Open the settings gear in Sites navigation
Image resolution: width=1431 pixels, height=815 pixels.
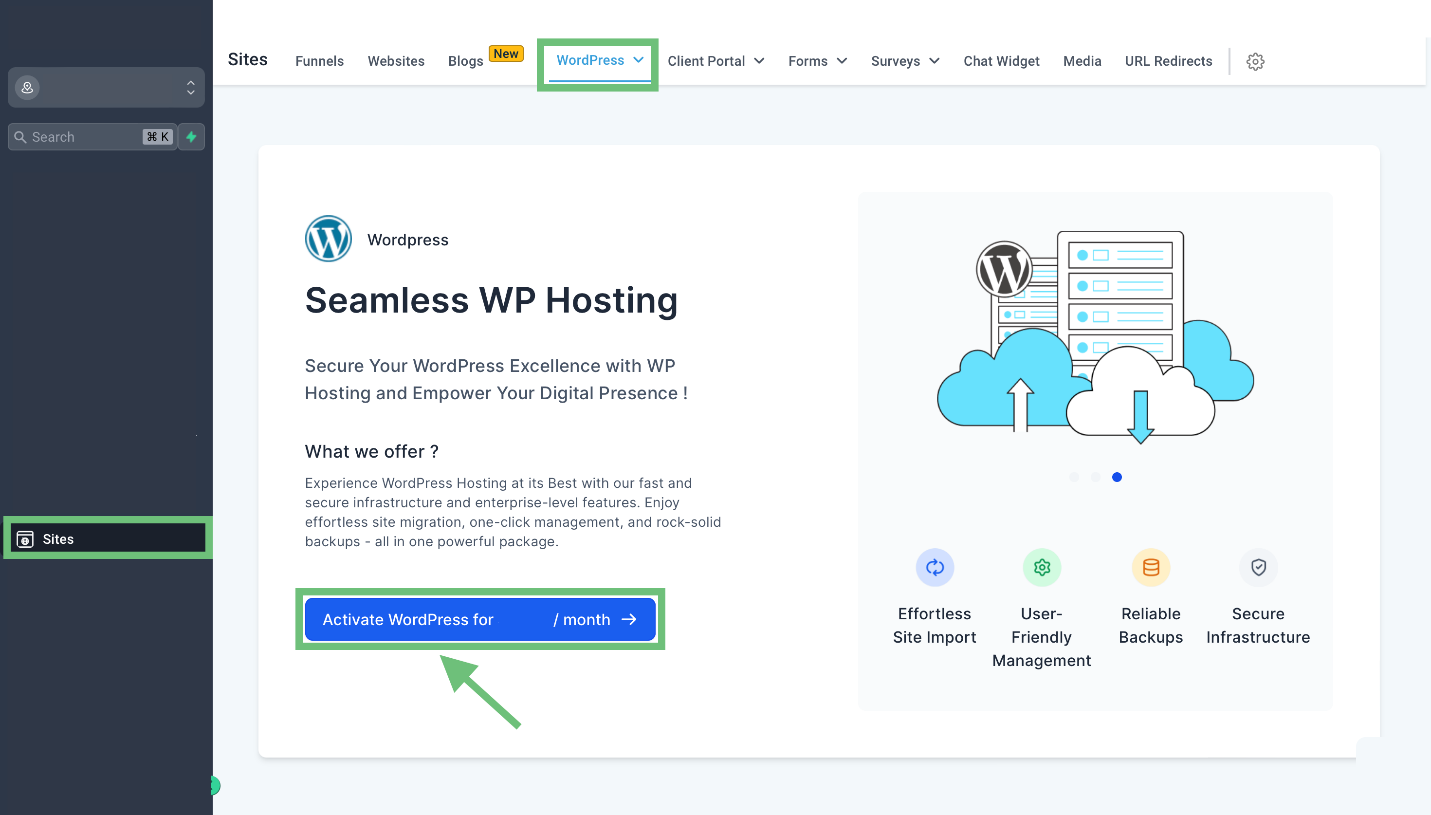pos(1255,61)
